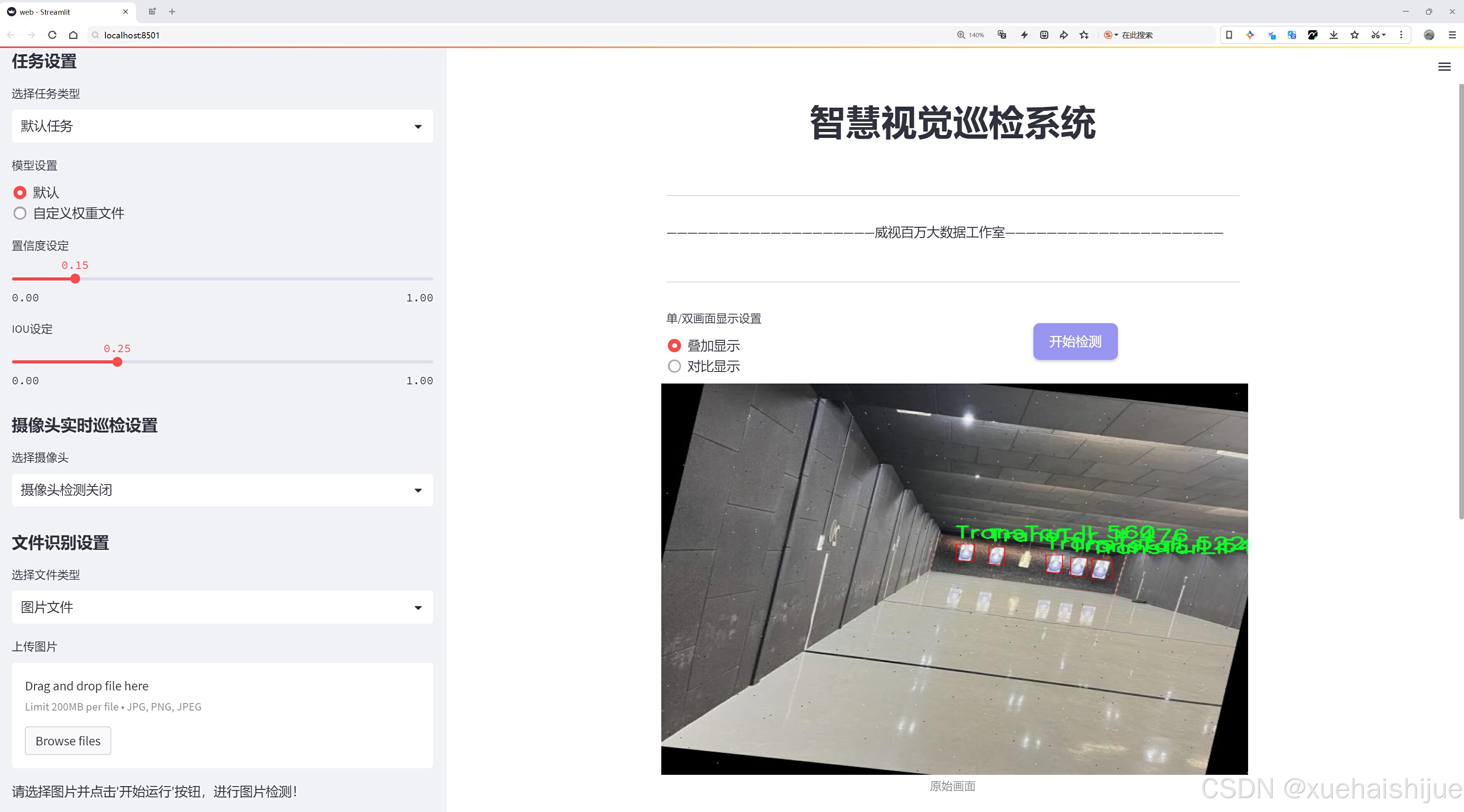Viewport: 1464px width, 812px height.
Task: Click the page vertical scrollbar
Action: 1461,301
